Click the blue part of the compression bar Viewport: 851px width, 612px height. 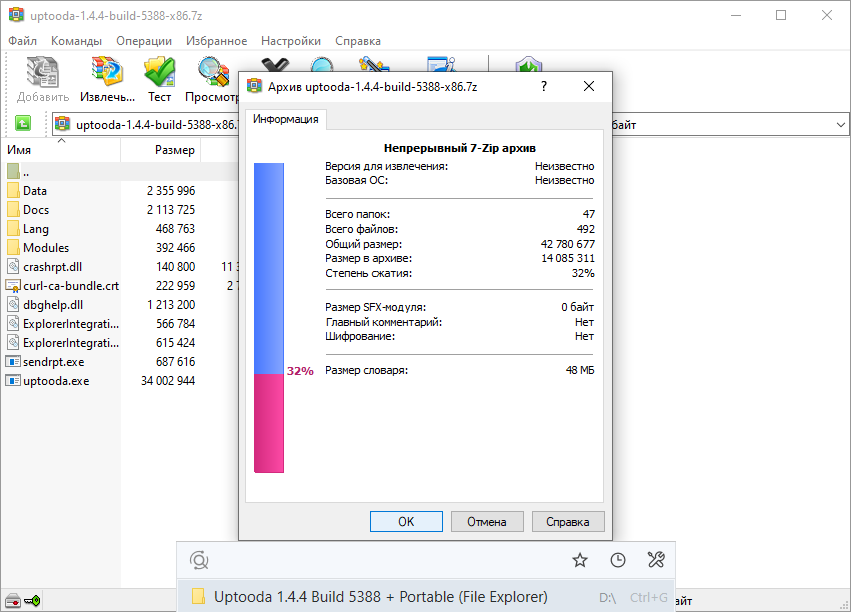[x=269, y=269]
